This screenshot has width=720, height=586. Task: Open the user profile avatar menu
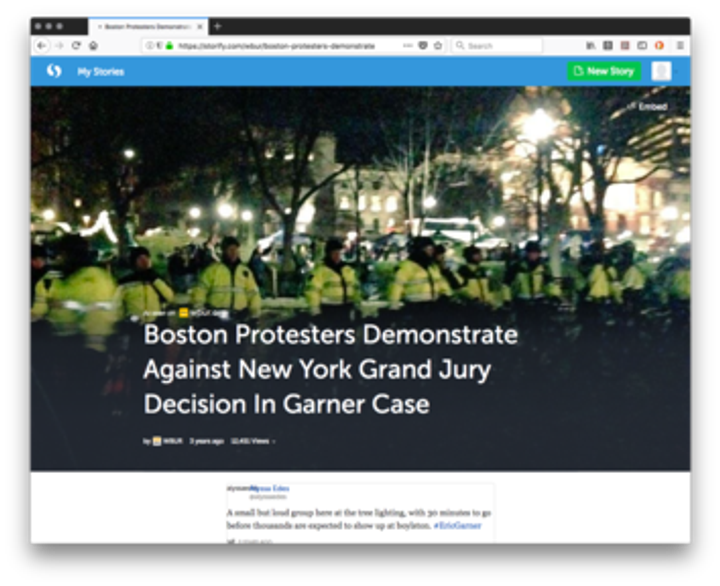(661, 71)
